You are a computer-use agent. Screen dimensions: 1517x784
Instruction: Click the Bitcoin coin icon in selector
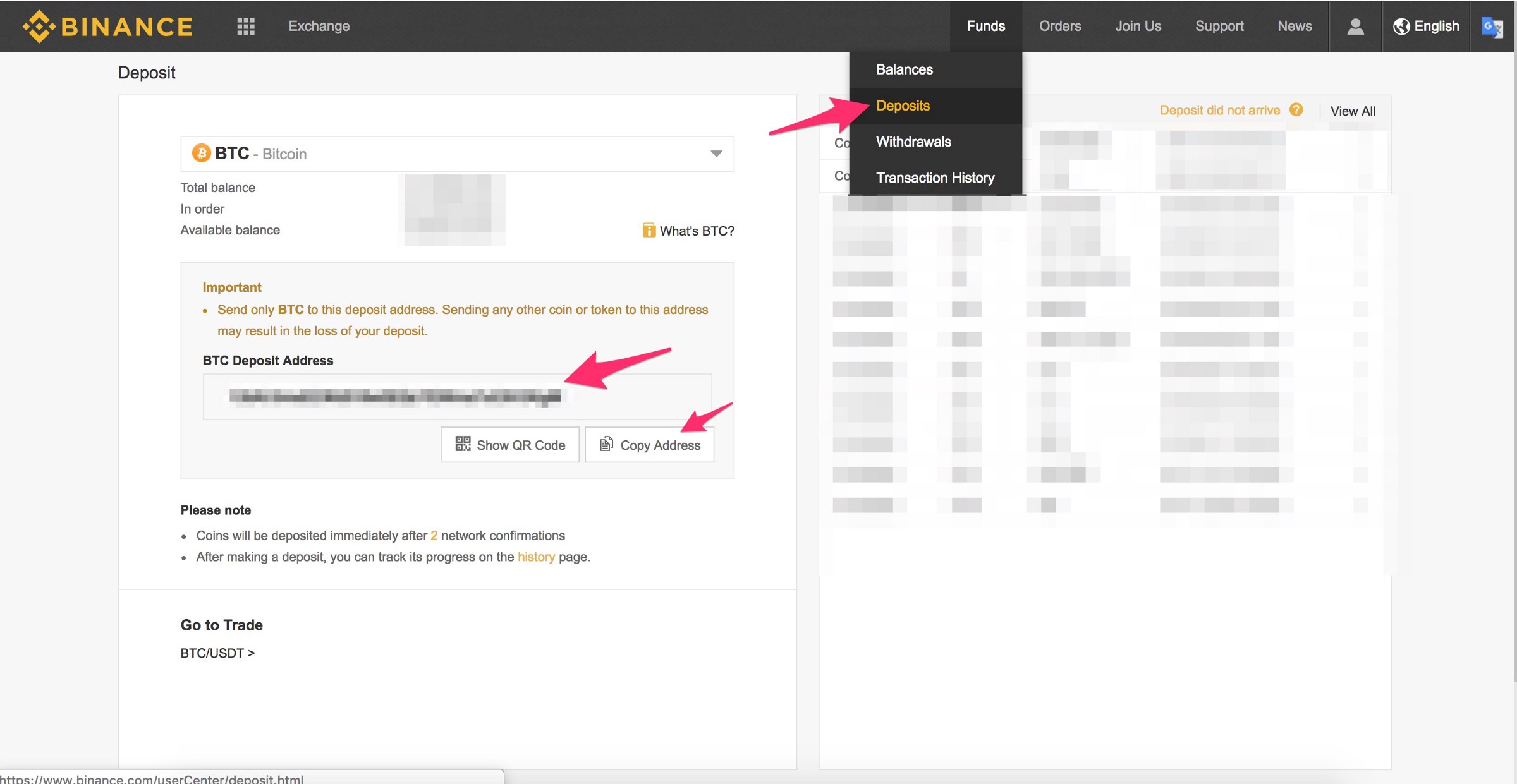click(x=201, y=154)
